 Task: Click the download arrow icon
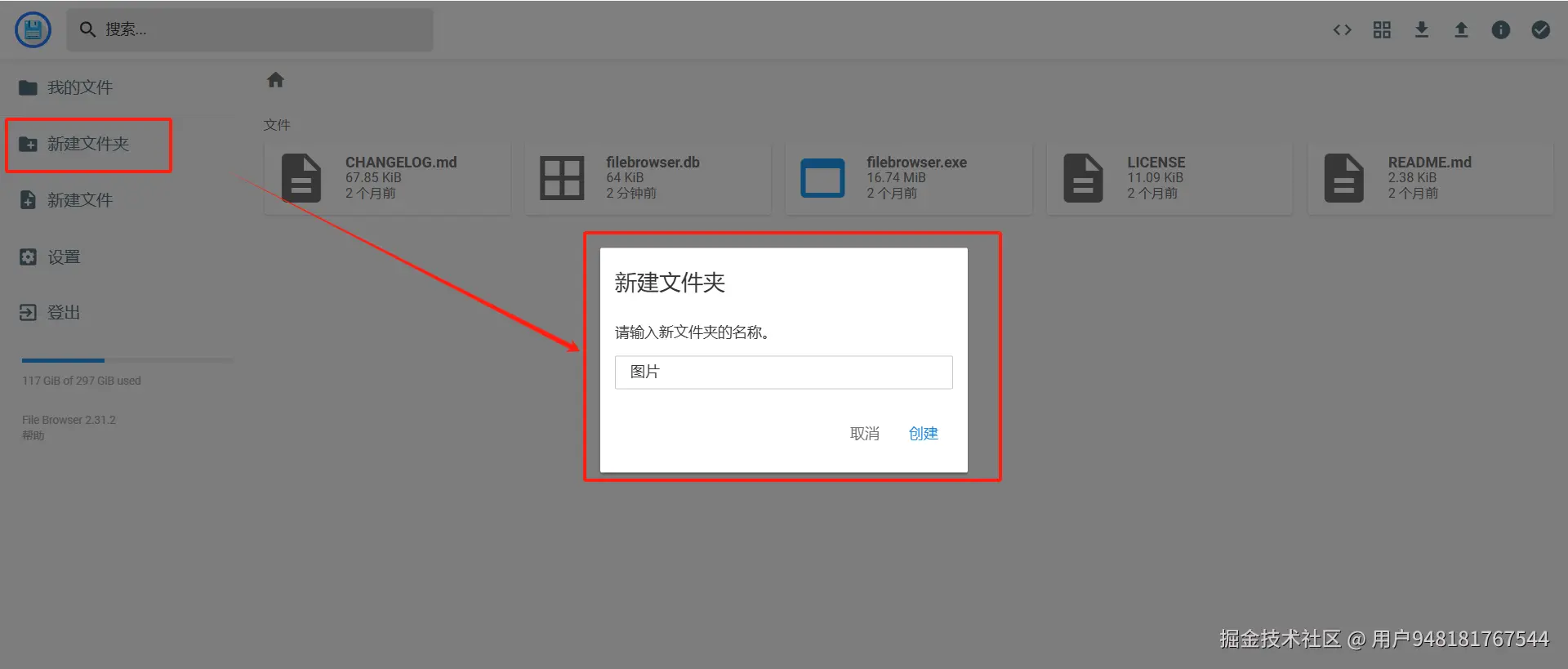pos(1422,30)
